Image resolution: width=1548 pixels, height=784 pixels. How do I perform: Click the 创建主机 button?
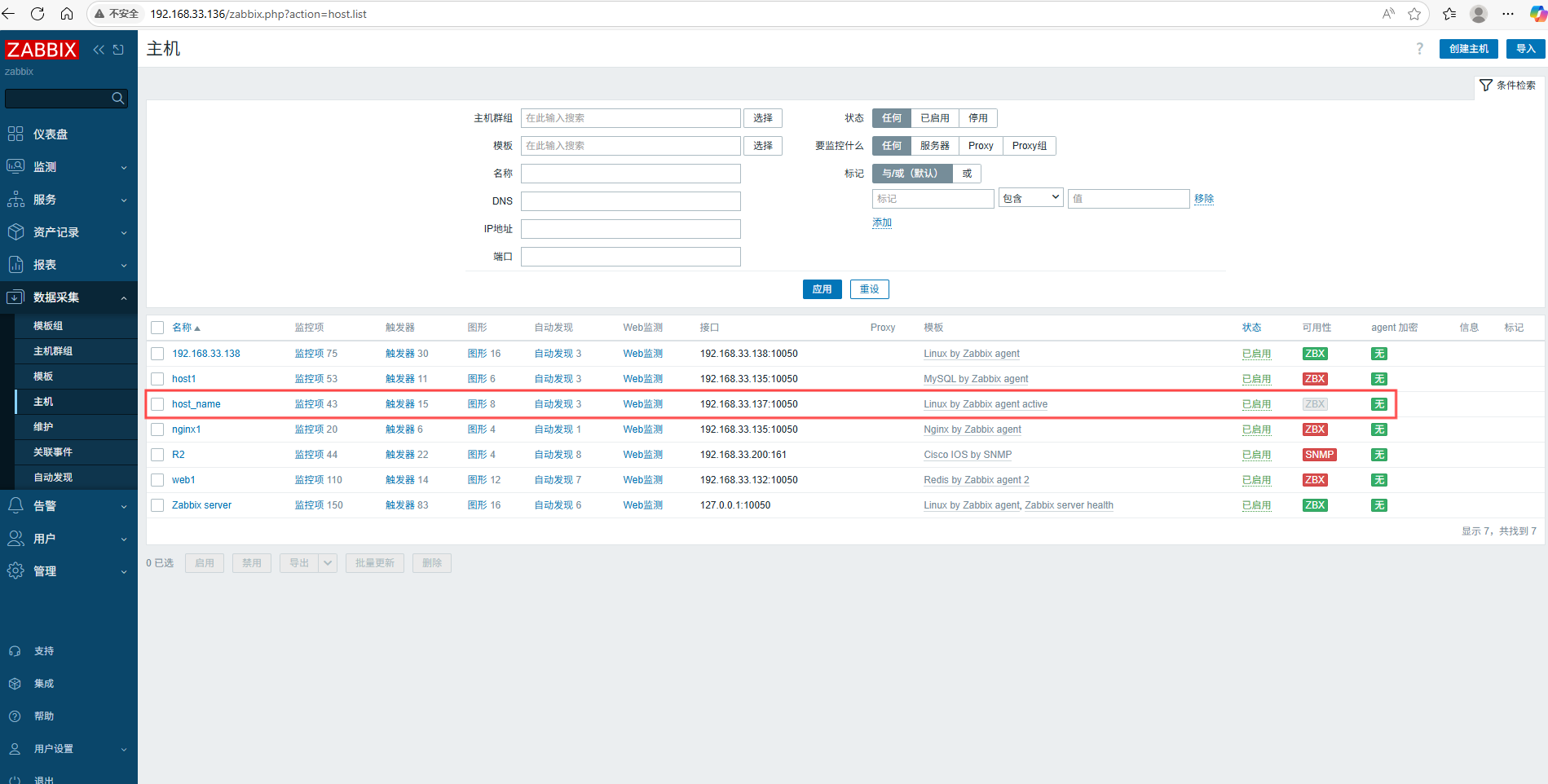(x=1468, y=49)
